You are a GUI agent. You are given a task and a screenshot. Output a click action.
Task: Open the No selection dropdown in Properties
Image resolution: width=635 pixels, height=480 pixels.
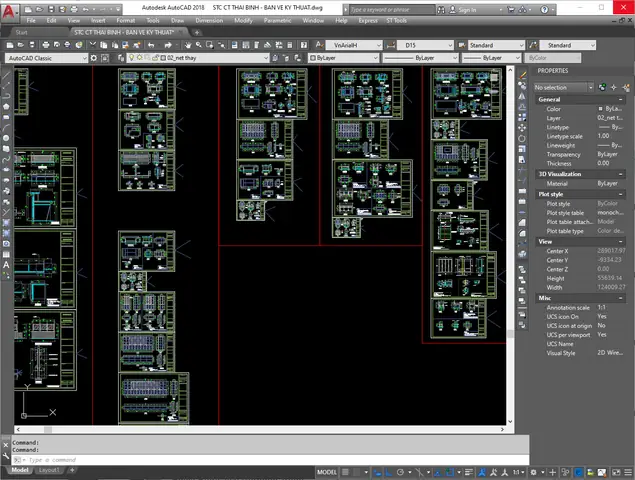click(x=563, y=87)
